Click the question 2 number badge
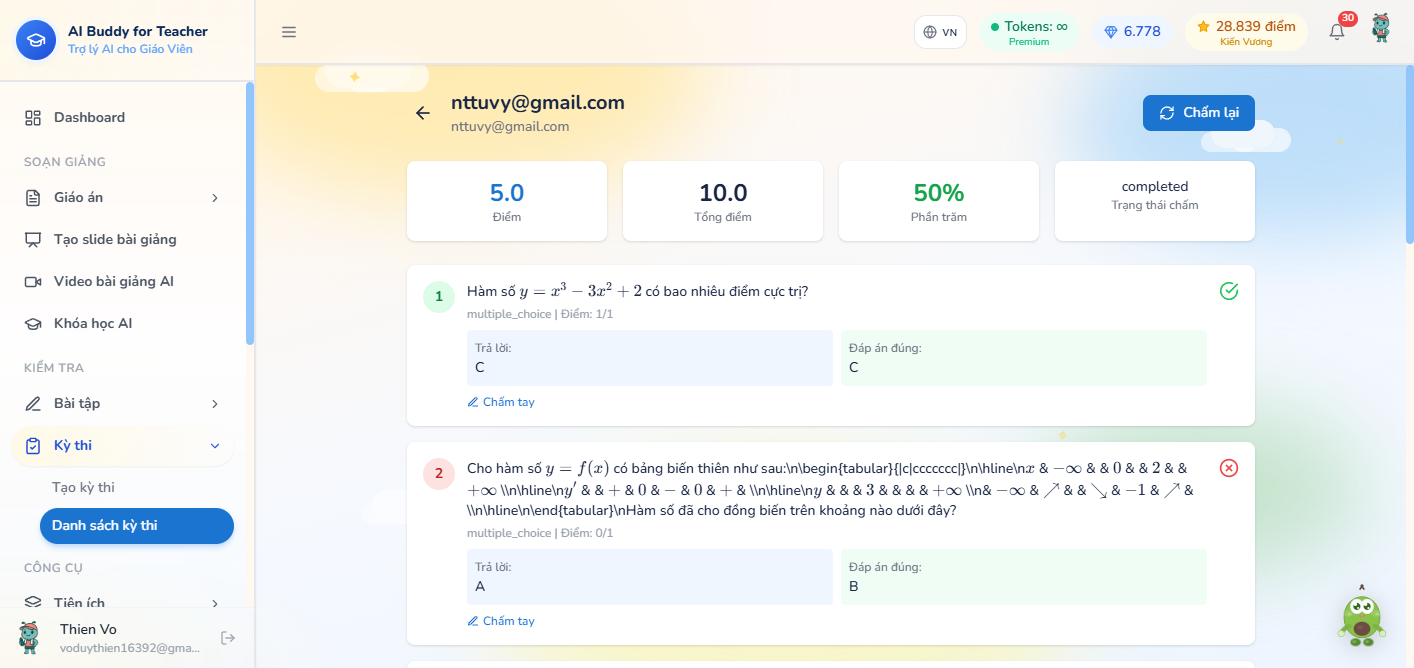Viewport: 1414px width, 668px height. coord(439,474)
